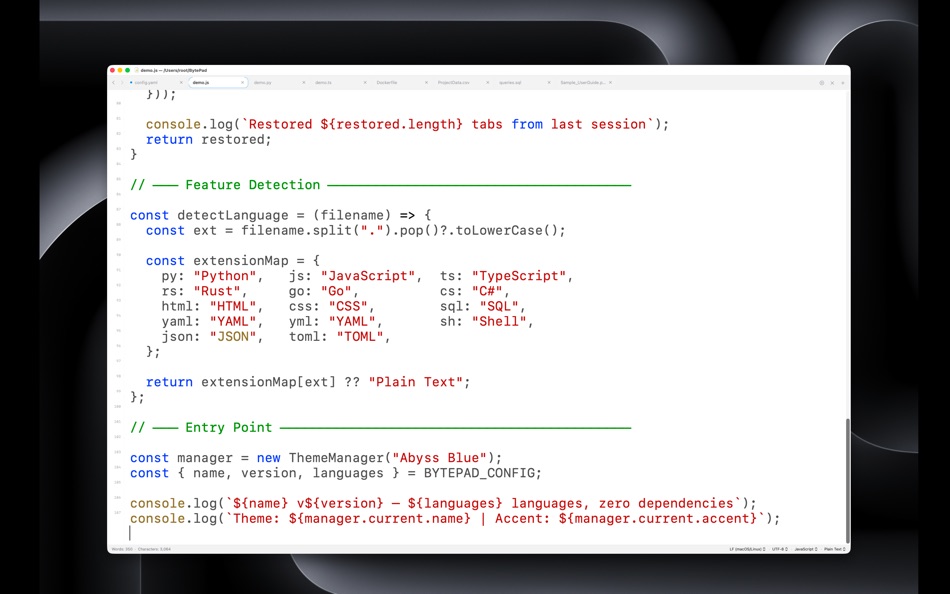The height and width of the screenshot is (594, 950).
Task: Close the demo.py tab with its X
Action: 303,82
